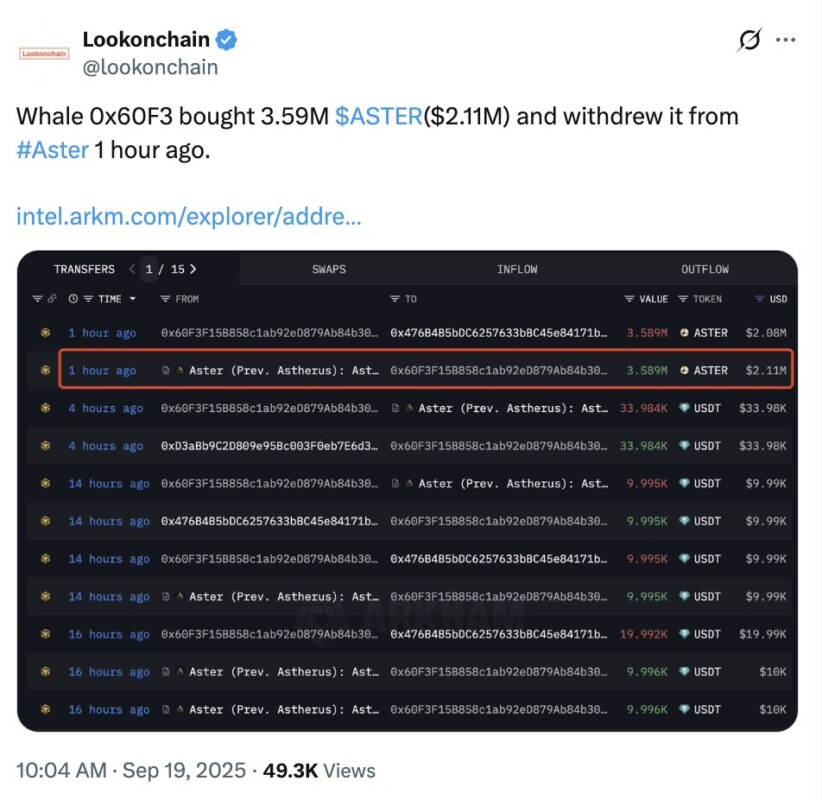Click the filter icon on the TOKEN column
The height and width of the screenshot is (800, 822).
click(x=683, y=299)
